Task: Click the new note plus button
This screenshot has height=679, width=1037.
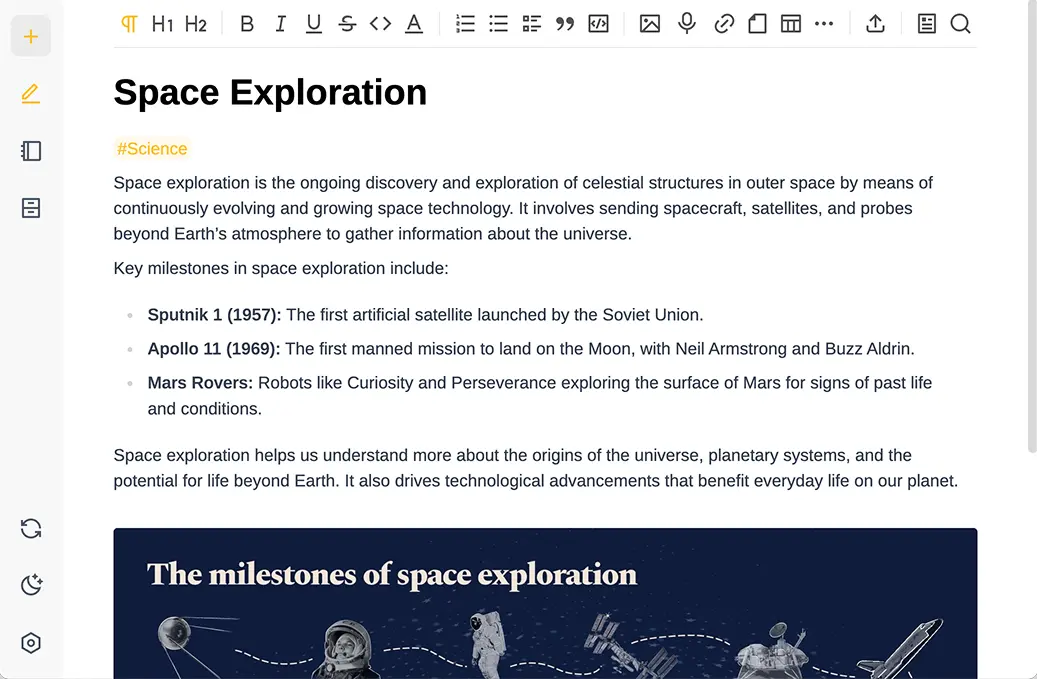Action: [x=30, y=36]
